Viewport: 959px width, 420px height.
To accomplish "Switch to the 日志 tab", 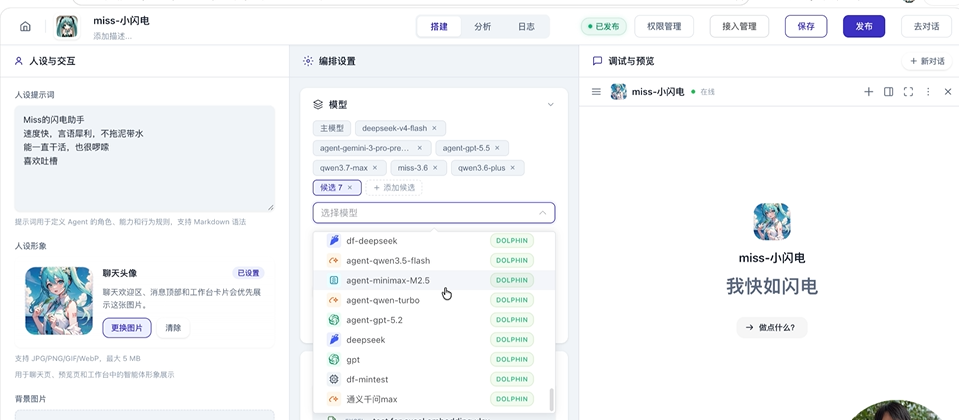I will [x=526, y=26].
